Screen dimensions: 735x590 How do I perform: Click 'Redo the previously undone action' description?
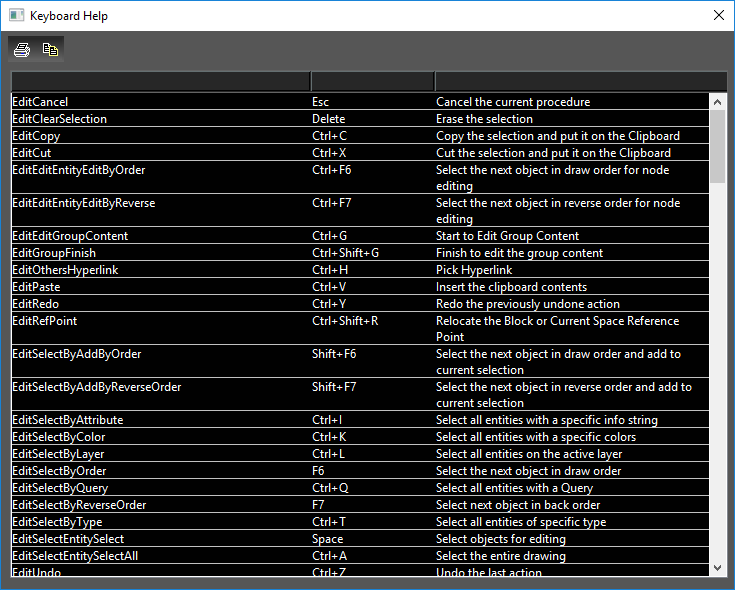(528, 304)
